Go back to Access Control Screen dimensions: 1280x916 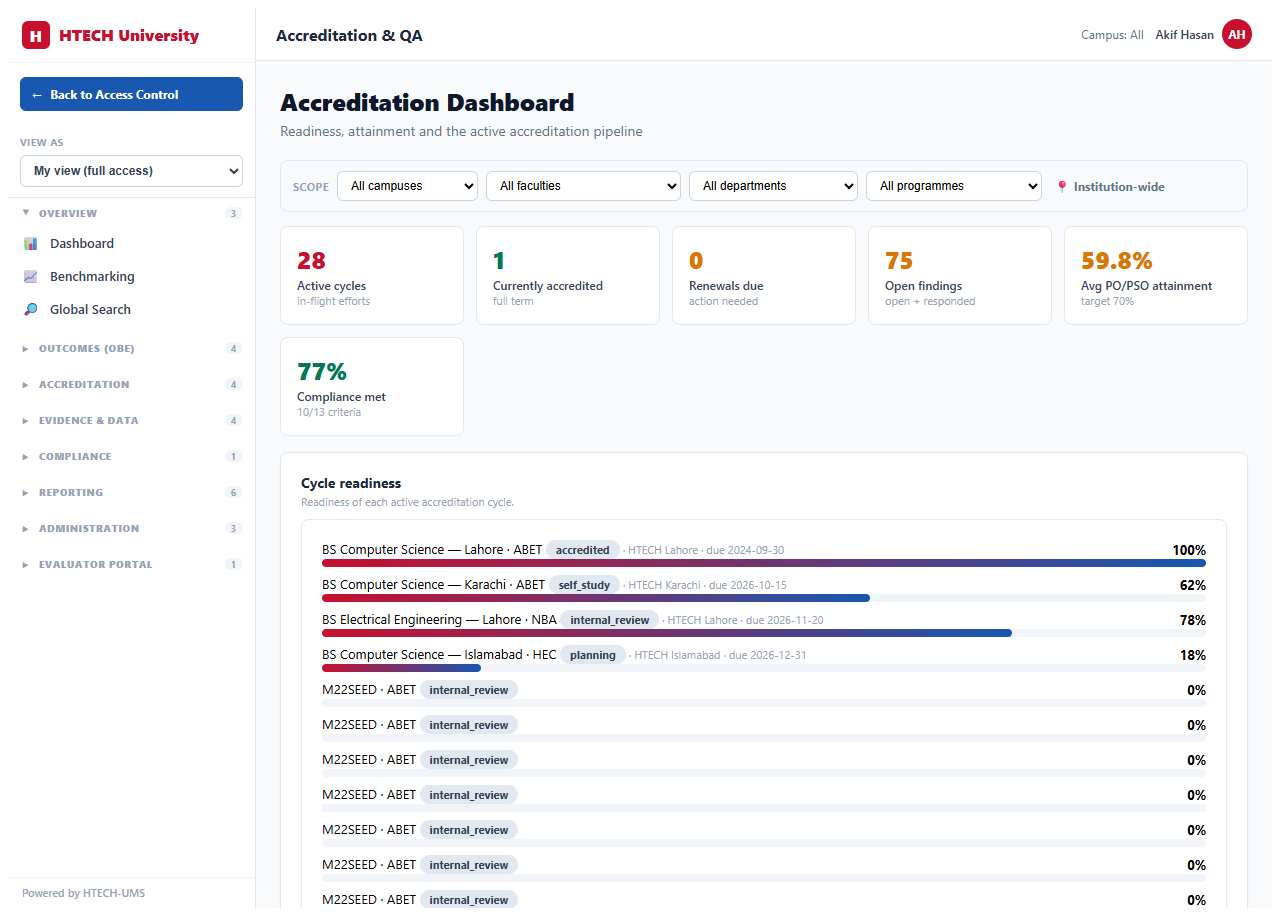131,94
